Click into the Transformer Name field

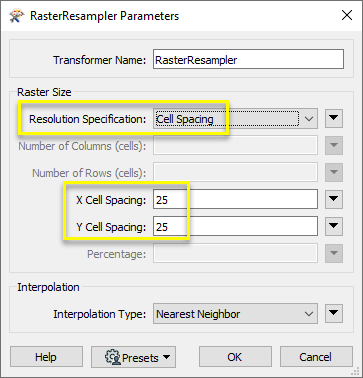pos(248,59)
